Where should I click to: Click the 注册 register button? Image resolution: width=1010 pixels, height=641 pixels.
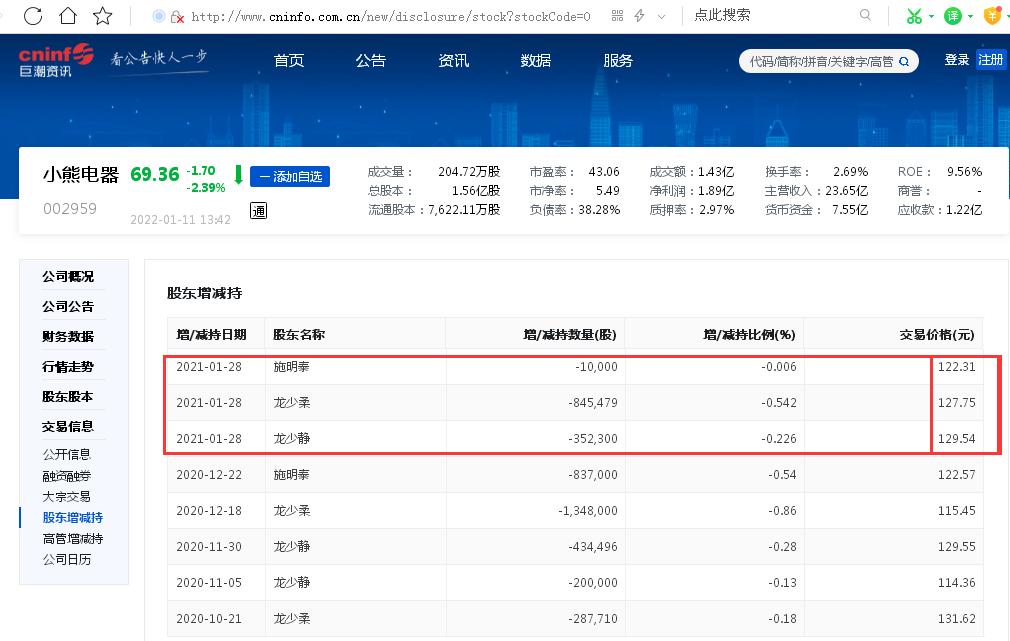[x=991, y=60]
